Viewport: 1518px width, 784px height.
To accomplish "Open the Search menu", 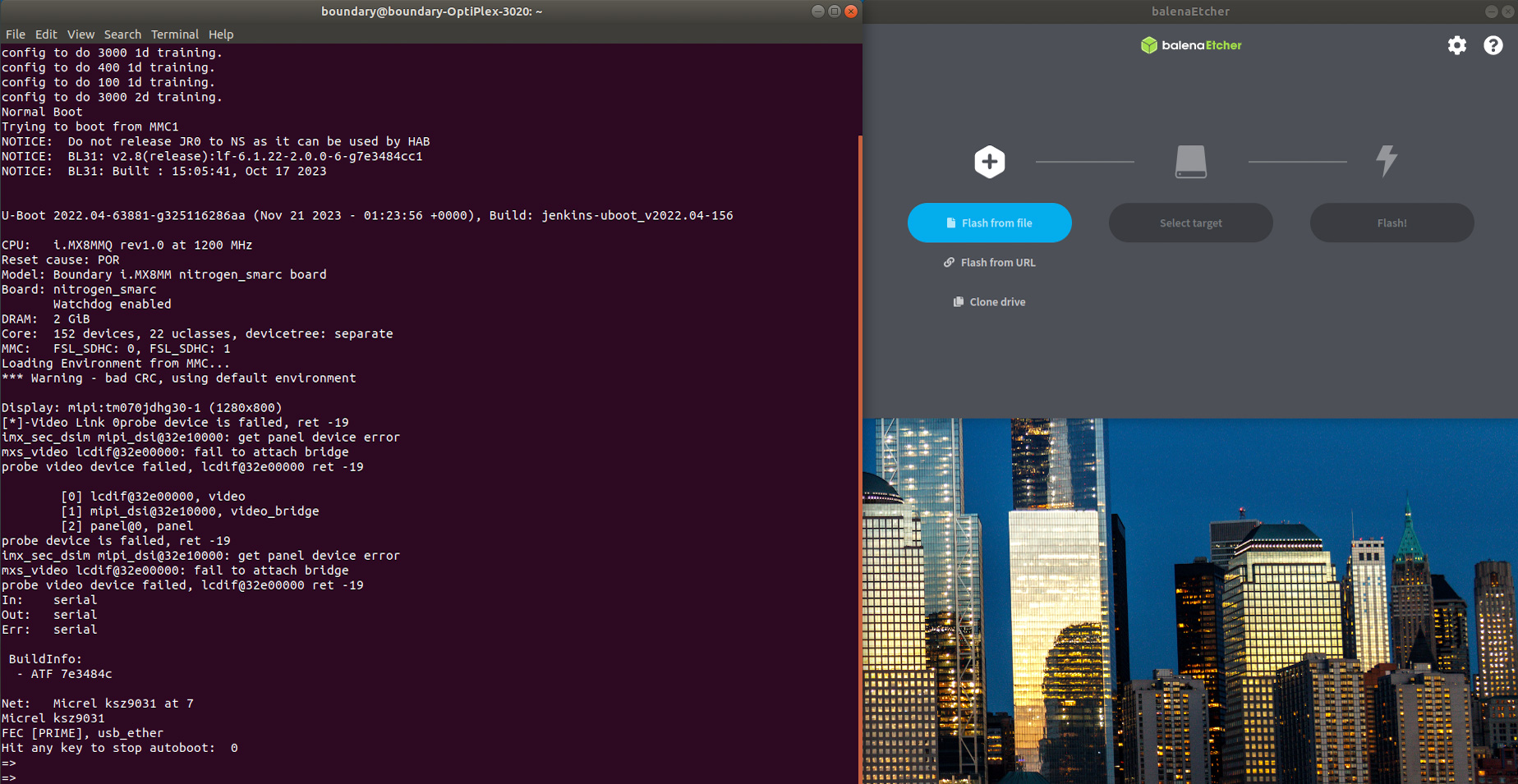I will coord(122,34).
